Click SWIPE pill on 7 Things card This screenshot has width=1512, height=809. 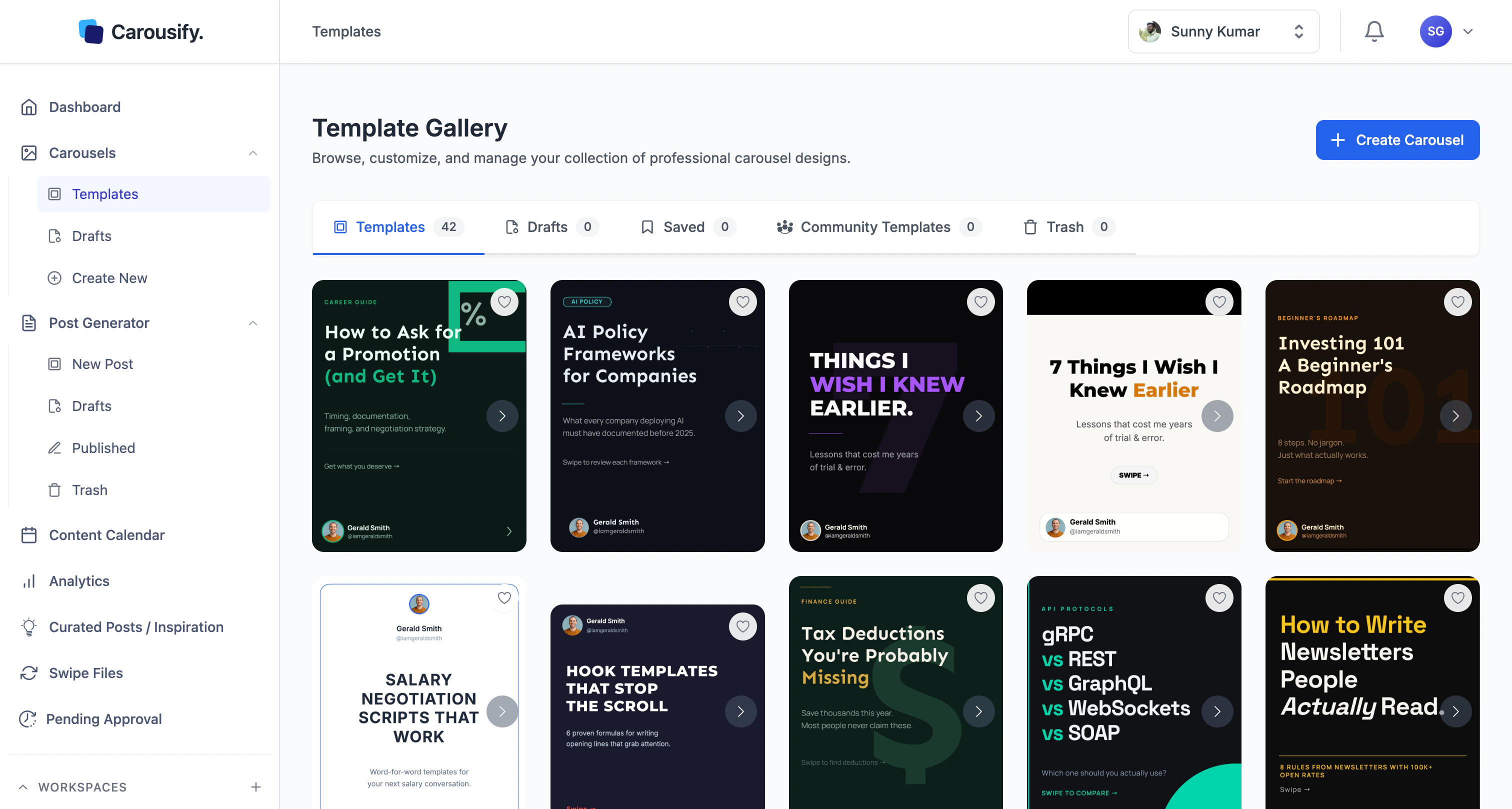pos(1133,475)
